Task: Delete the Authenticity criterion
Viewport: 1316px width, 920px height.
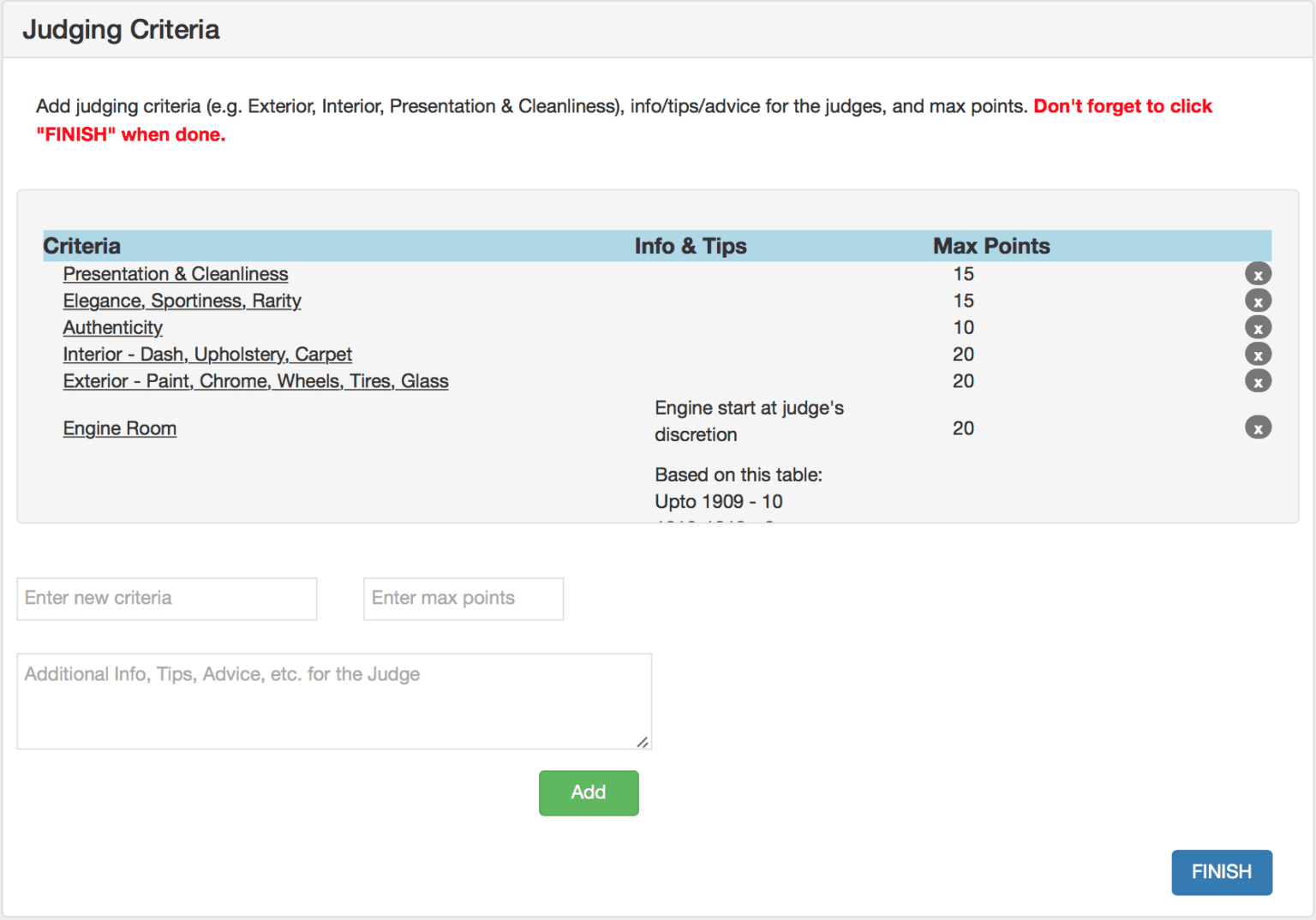Action: click(1258, 327)
